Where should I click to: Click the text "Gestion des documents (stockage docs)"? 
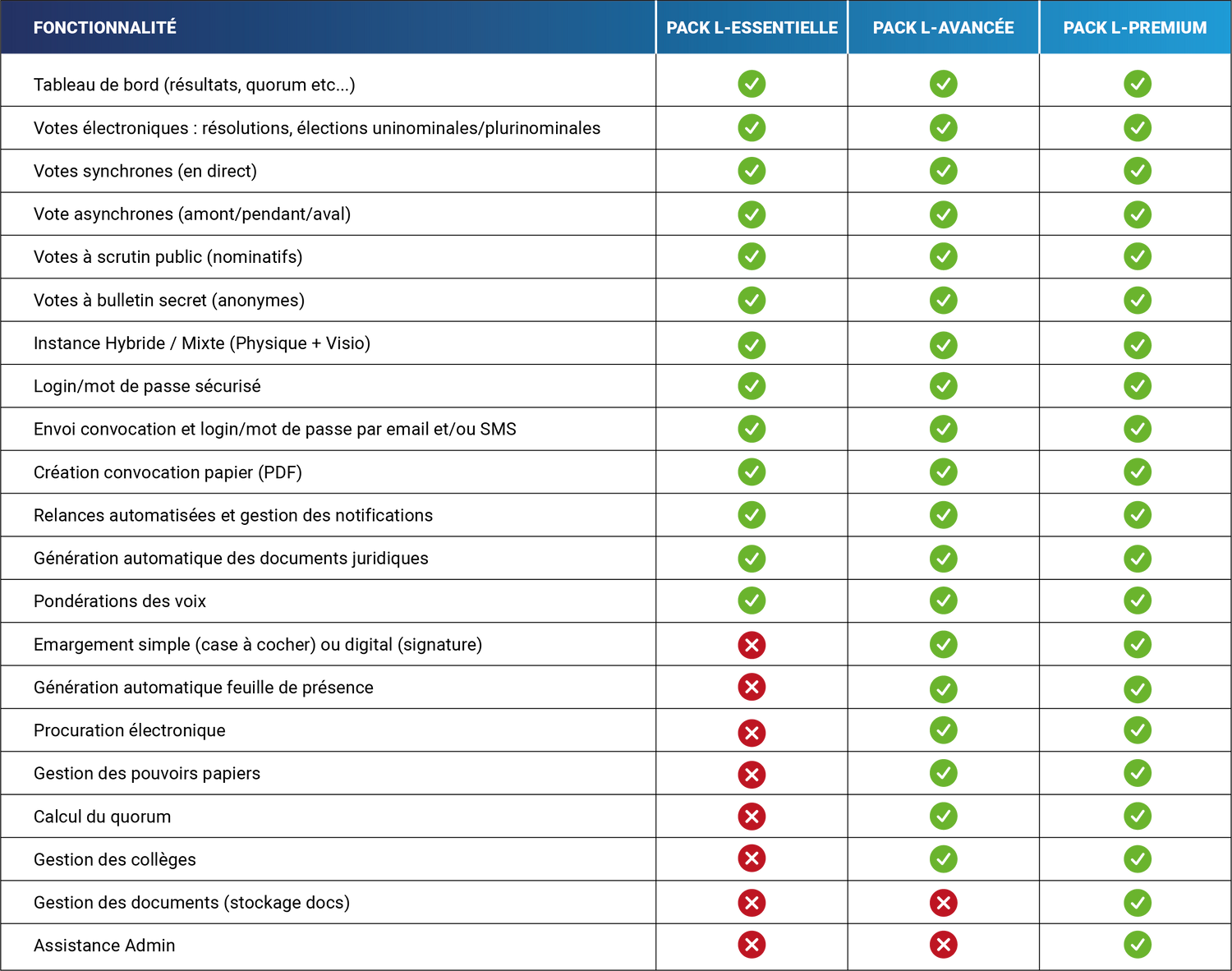point(191,903)
